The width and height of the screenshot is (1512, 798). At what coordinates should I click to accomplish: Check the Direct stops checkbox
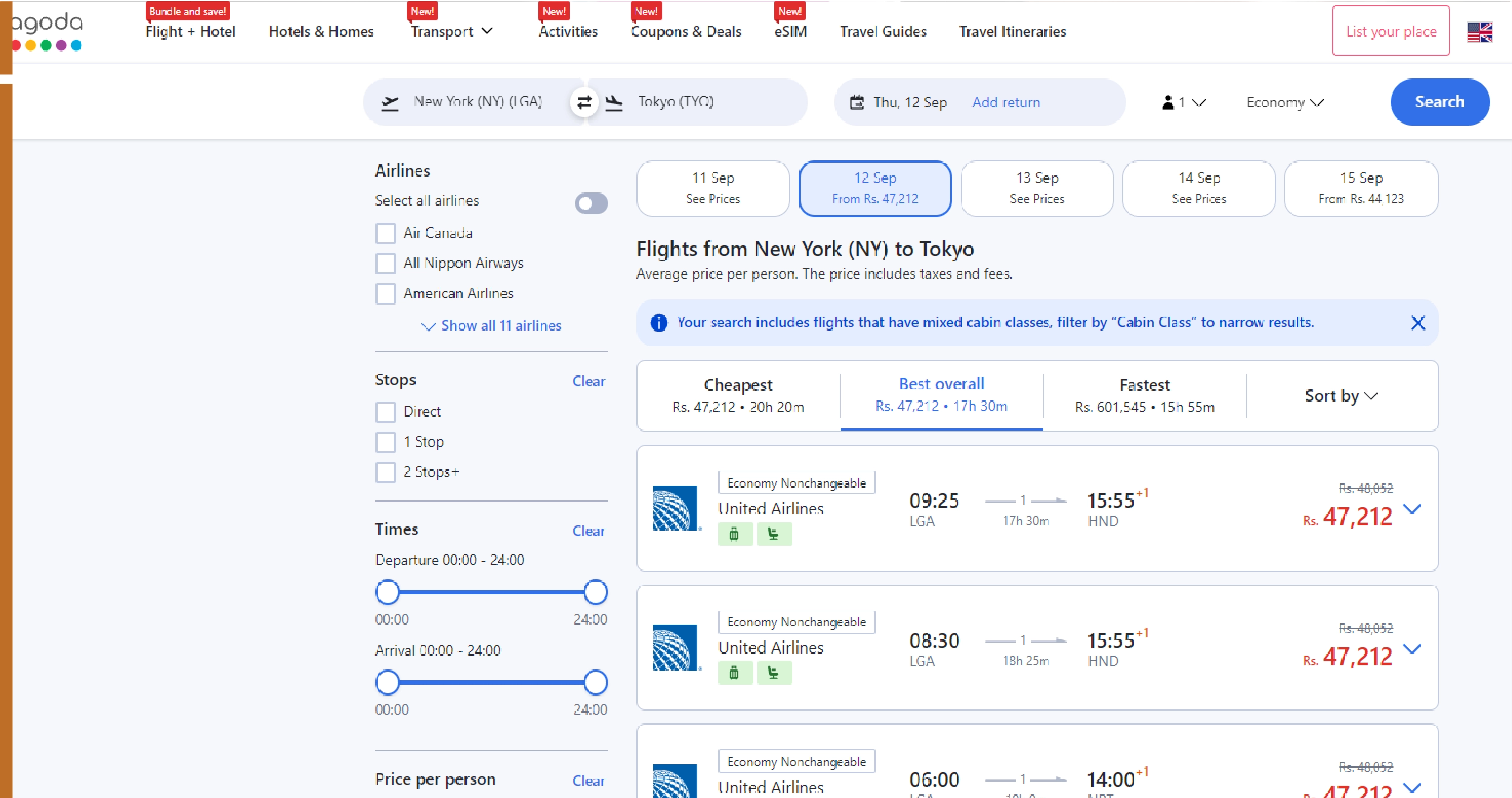point(386,412)
